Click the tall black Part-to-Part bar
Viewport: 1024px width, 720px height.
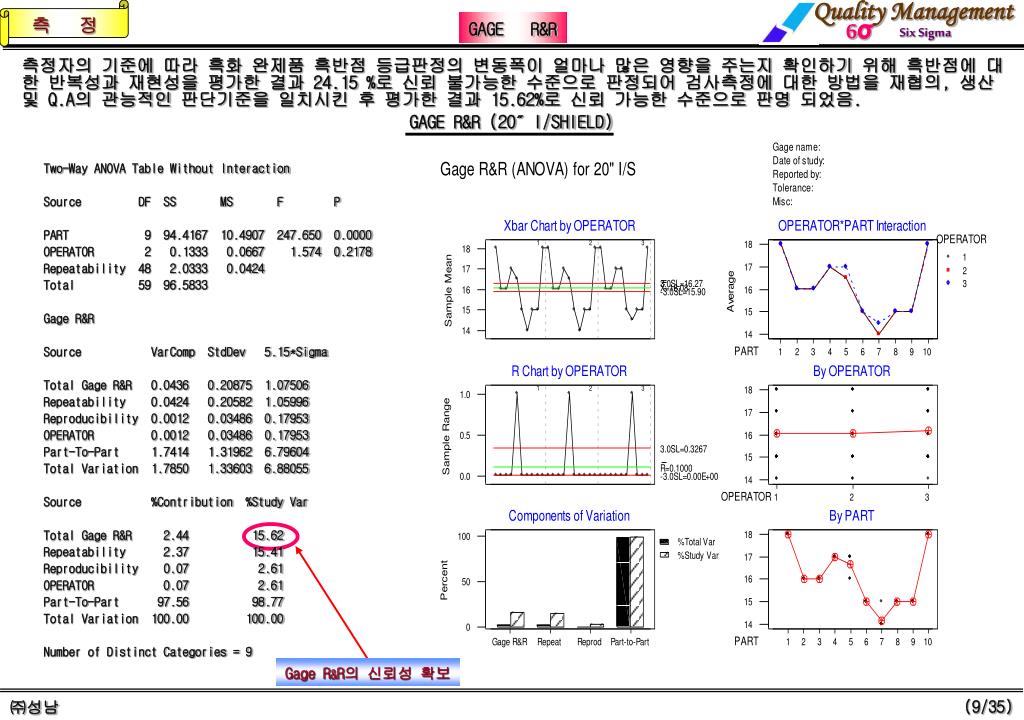tap(623, 582)
